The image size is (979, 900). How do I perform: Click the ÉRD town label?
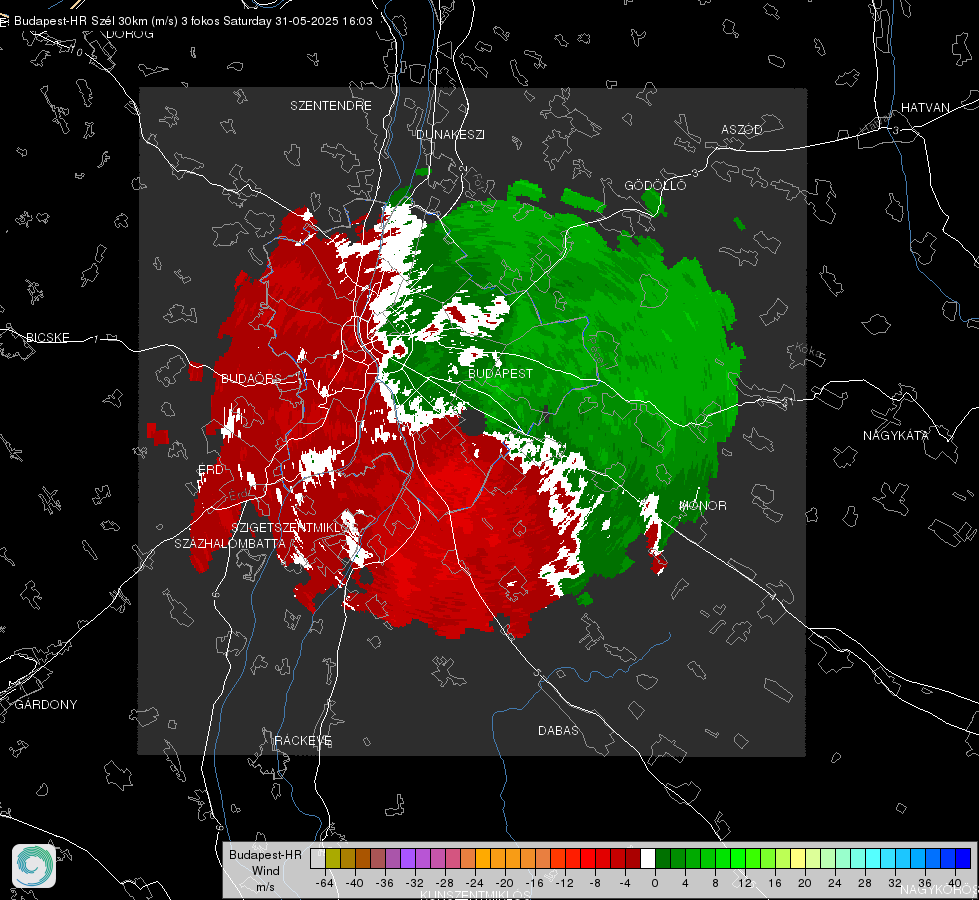point(210,470)
